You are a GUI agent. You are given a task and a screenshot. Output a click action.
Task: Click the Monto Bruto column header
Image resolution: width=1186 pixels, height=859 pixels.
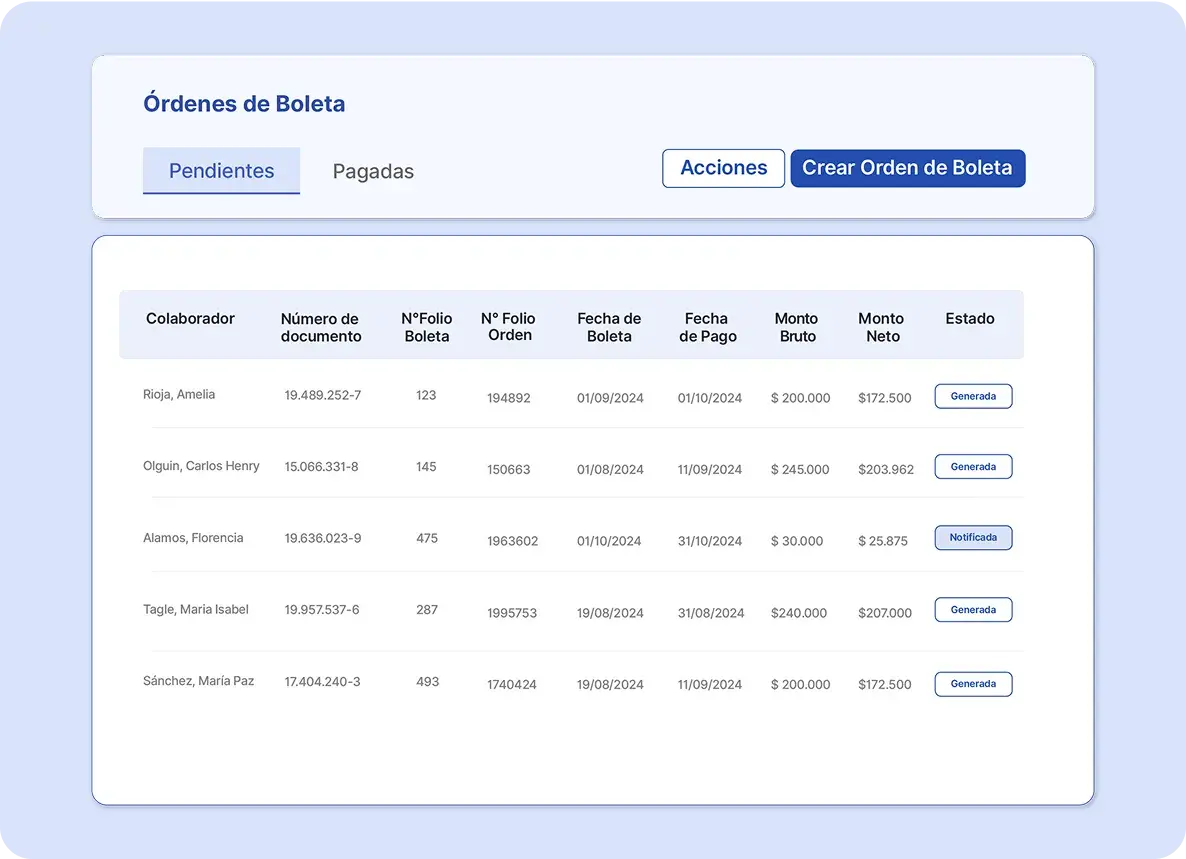797,328
